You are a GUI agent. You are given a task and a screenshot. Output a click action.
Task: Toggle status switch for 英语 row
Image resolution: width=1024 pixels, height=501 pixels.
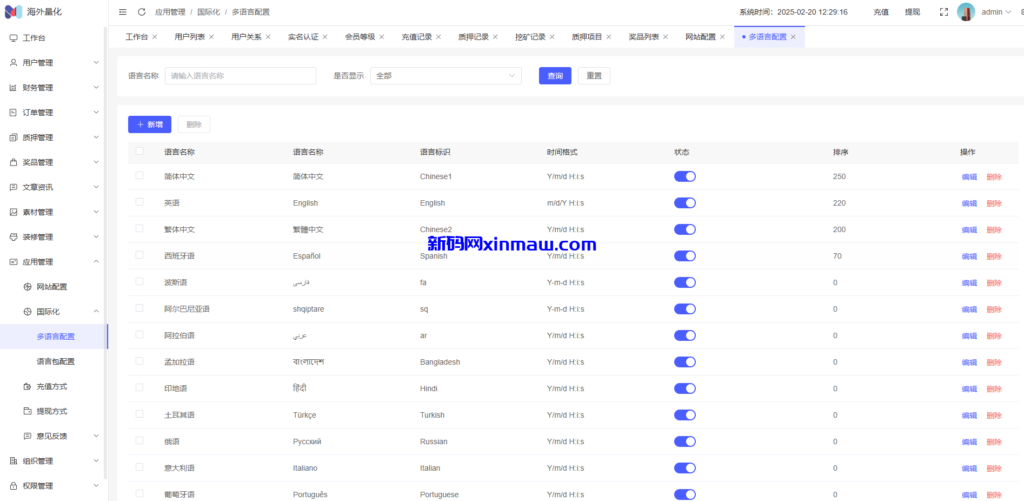tap(684, 203)
